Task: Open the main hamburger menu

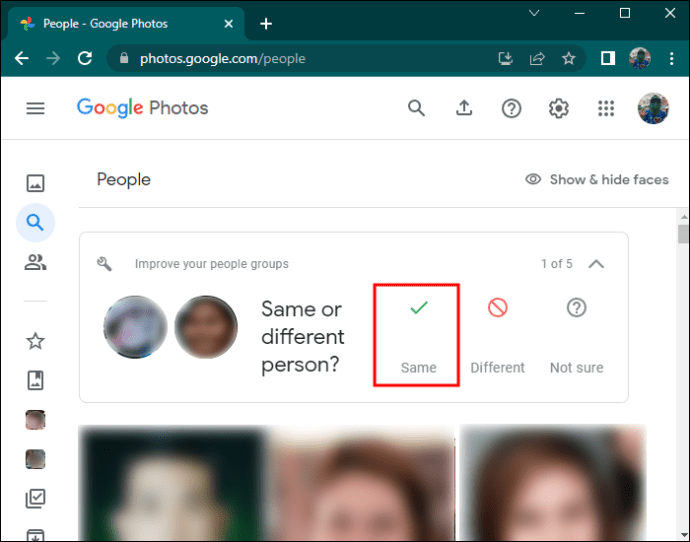Action: [35, 108]
